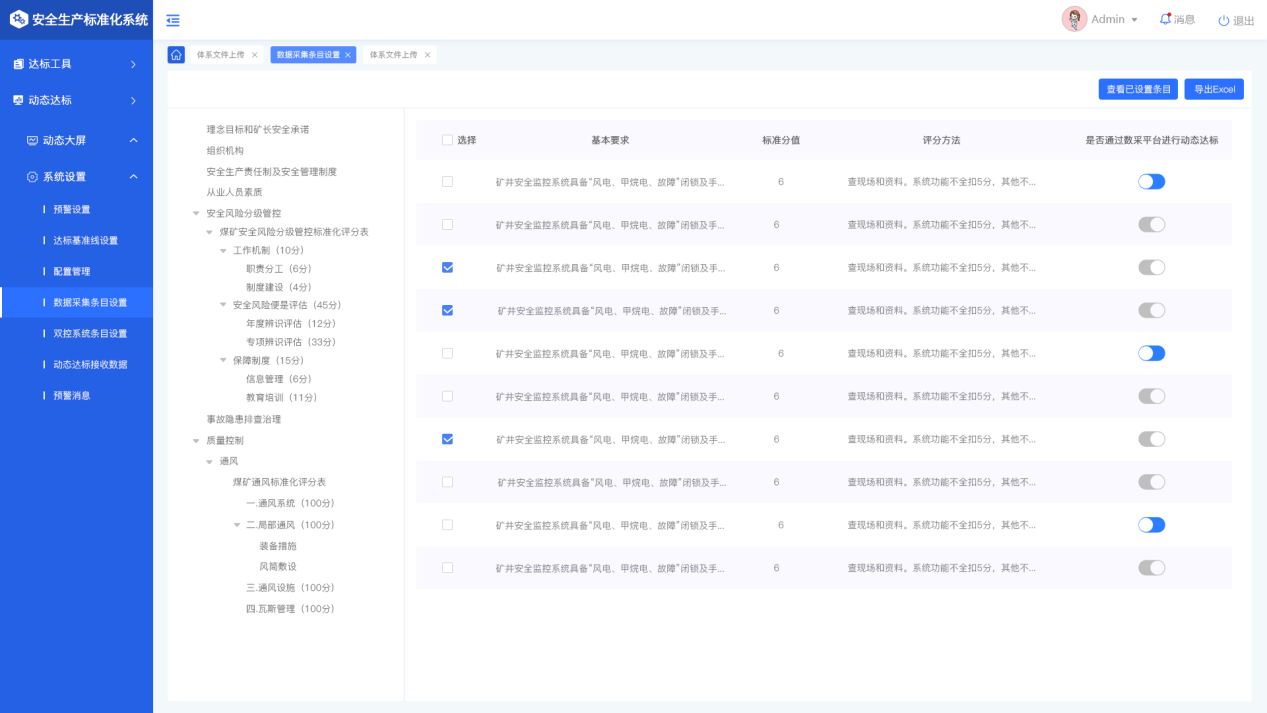This screenshot has width=1267, height=713.
Task: Click the 达标工具 sidebar icon
Action: [18, 64]
